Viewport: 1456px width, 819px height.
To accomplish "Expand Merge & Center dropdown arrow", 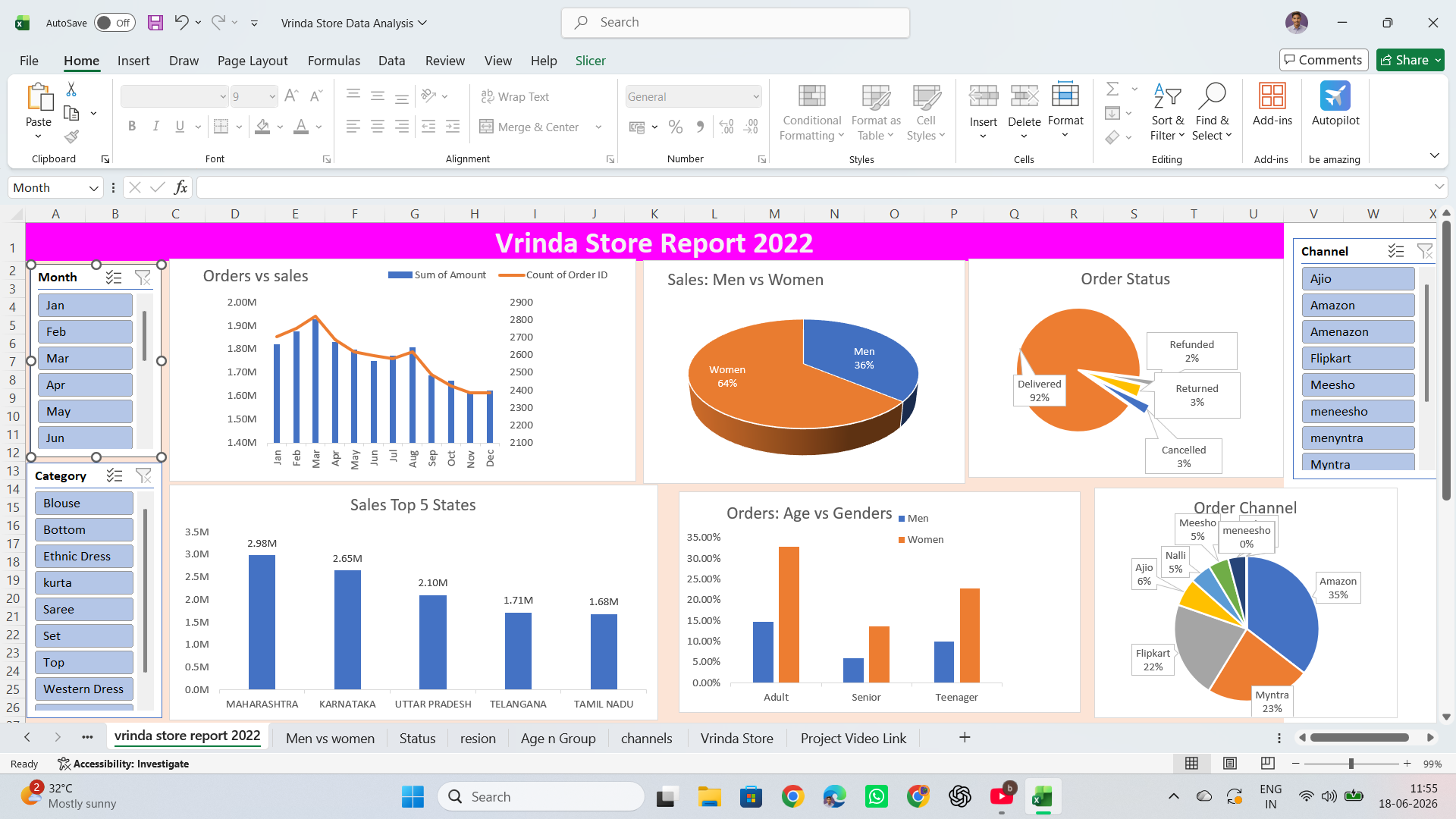I will (598, 127).
